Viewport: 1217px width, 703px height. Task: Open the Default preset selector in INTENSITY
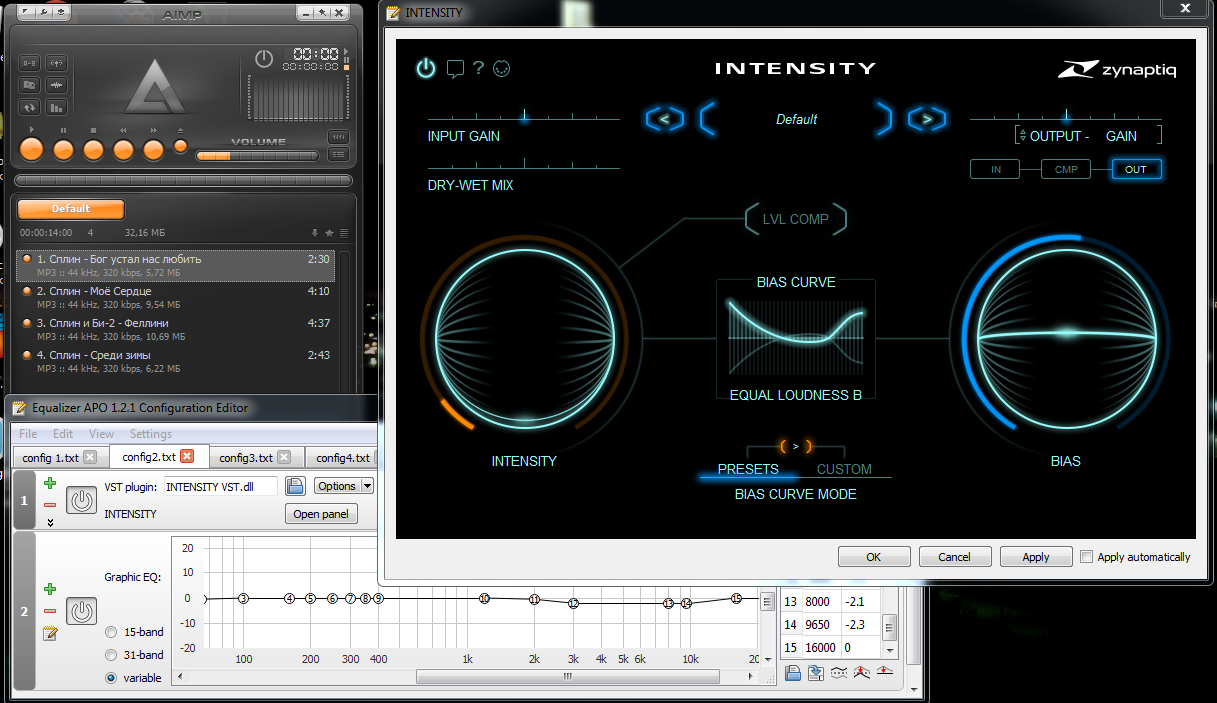[x=796, y=119]
